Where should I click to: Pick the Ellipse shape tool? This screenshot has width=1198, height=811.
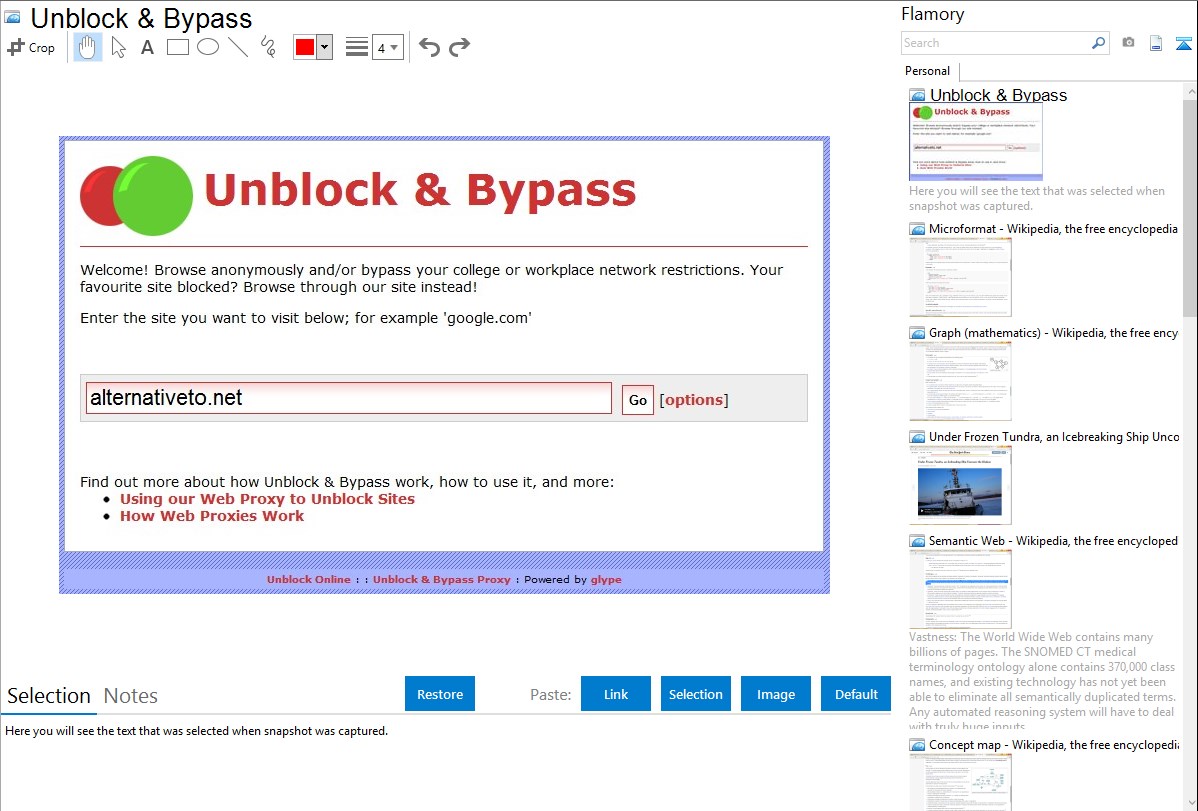click(x=208, y=47)
